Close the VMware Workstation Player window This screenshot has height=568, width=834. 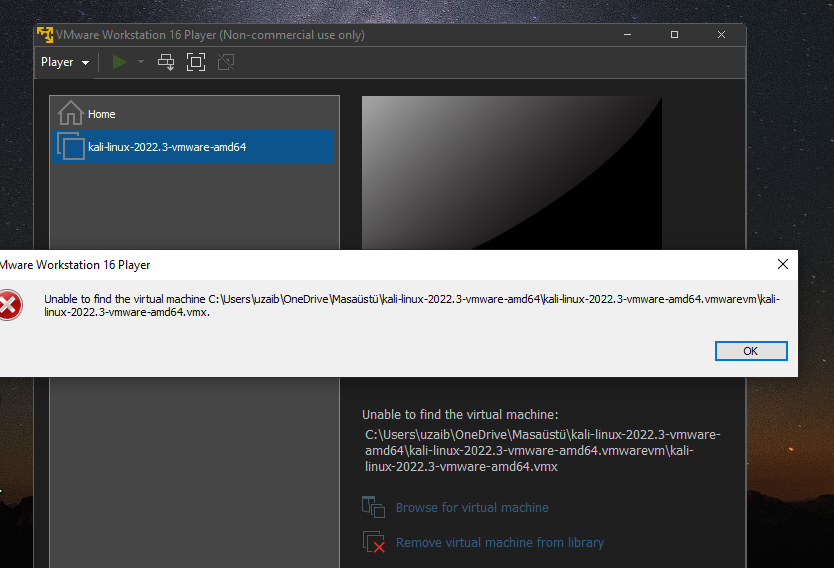click(x=721, y=35)
